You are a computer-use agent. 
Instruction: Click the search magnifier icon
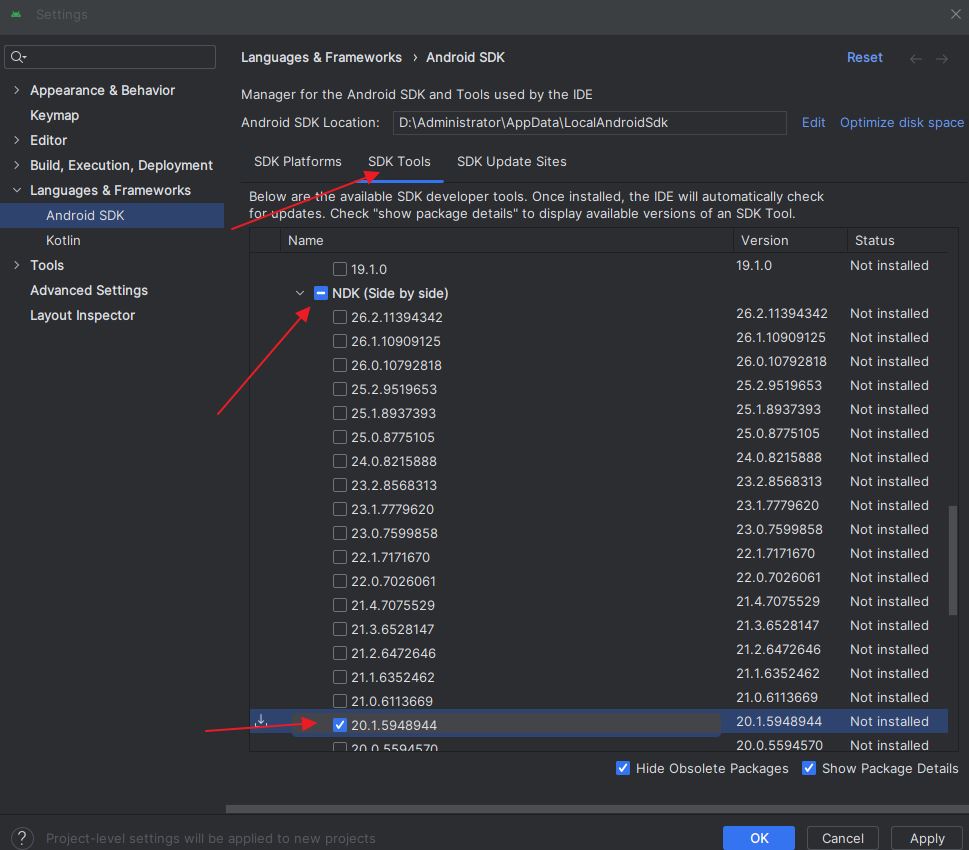(19, 57)
